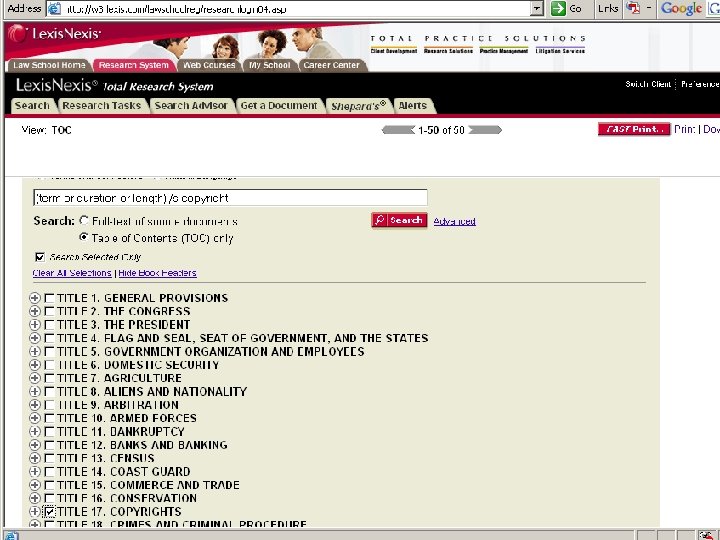
Task: Click the Google toolbar logo
Action: [x=681, y=8]
